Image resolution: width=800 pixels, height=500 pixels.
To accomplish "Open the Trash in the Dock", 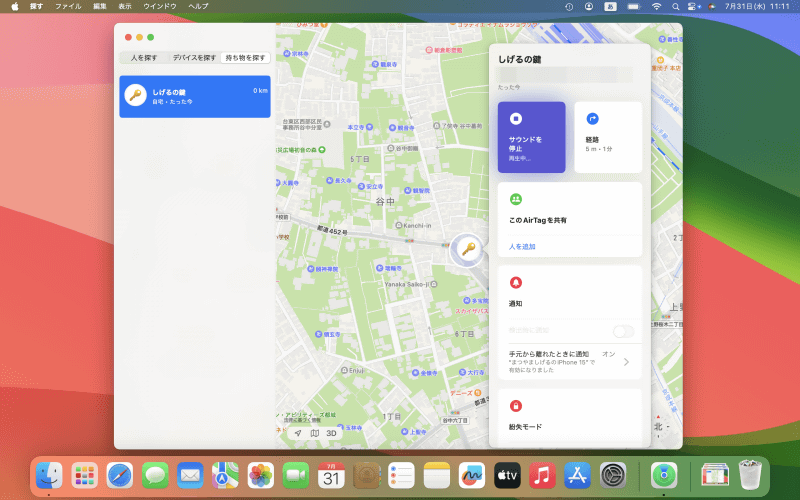I will [x=750, y=476].
